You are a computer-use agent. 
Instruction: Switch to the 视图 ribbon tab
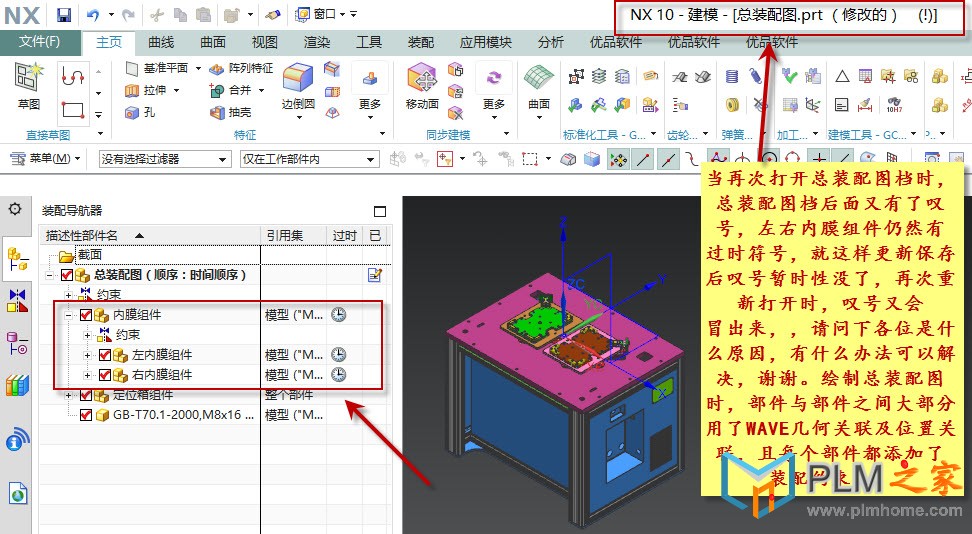click(265, 42)
